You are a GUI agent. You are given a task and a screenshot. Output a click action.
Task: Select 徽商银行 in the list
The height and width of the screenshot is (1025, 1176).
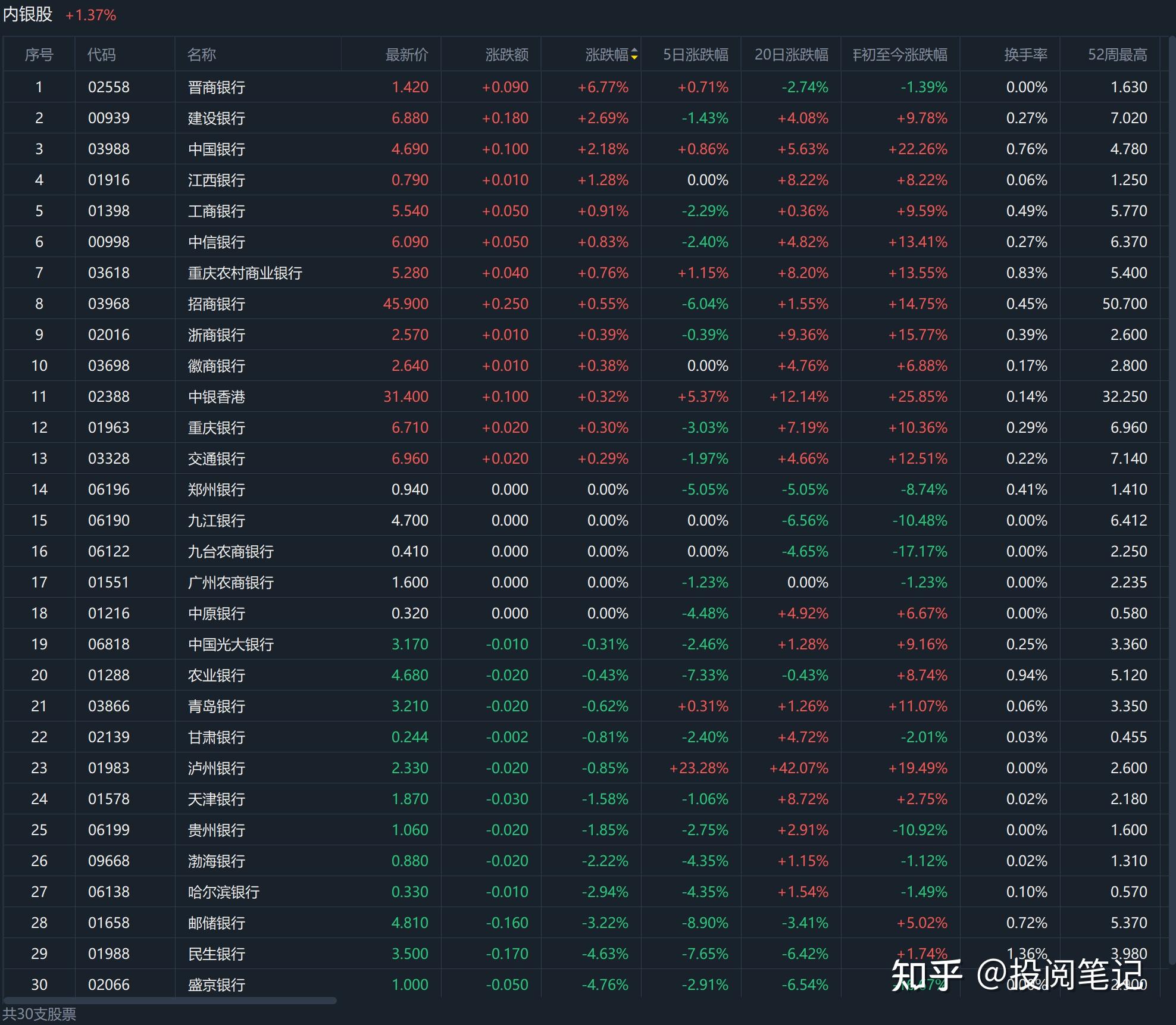pyautogui.click(x=217, y=366)
